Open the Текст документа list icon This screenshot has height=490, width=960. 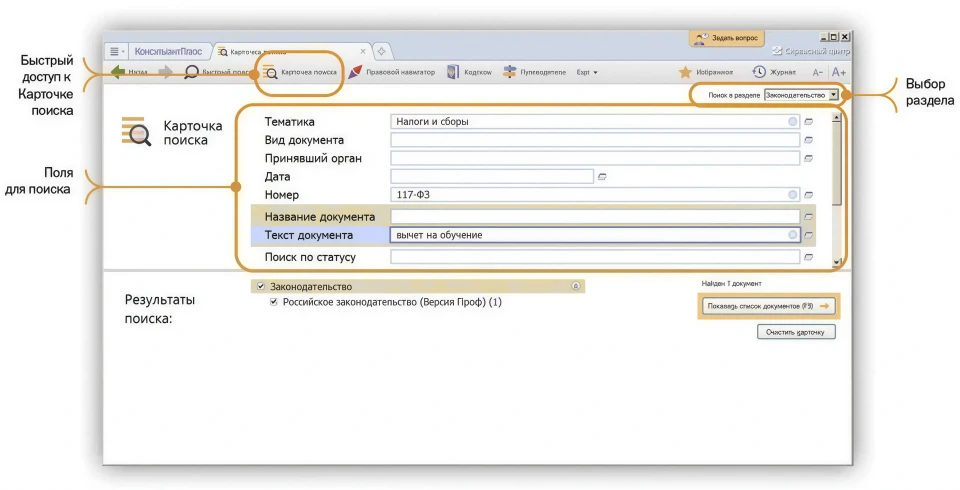click(x=808, y=235)
